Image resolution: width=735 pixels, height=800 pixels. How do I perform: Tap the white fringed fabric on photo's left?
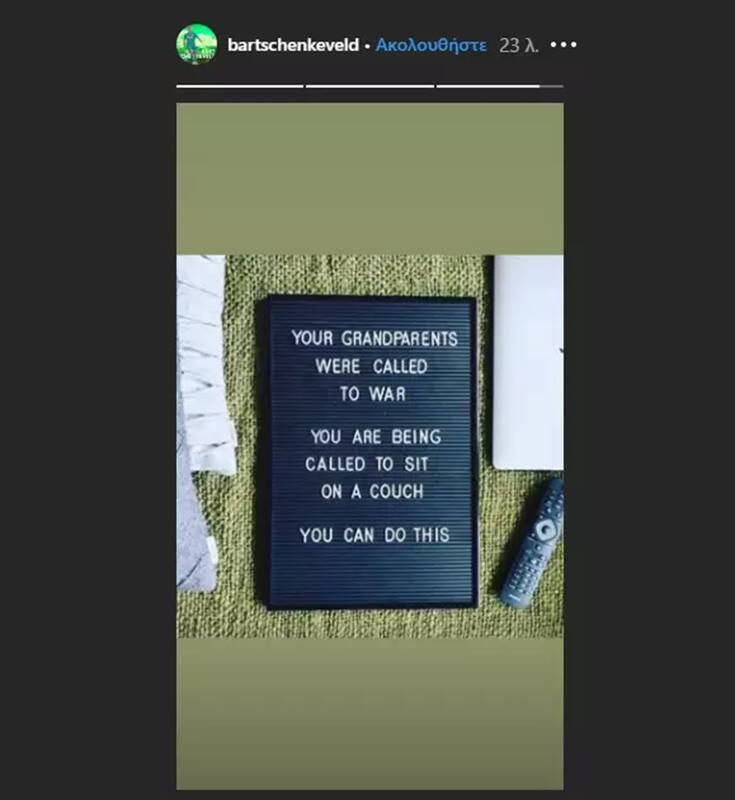point(204,366)
